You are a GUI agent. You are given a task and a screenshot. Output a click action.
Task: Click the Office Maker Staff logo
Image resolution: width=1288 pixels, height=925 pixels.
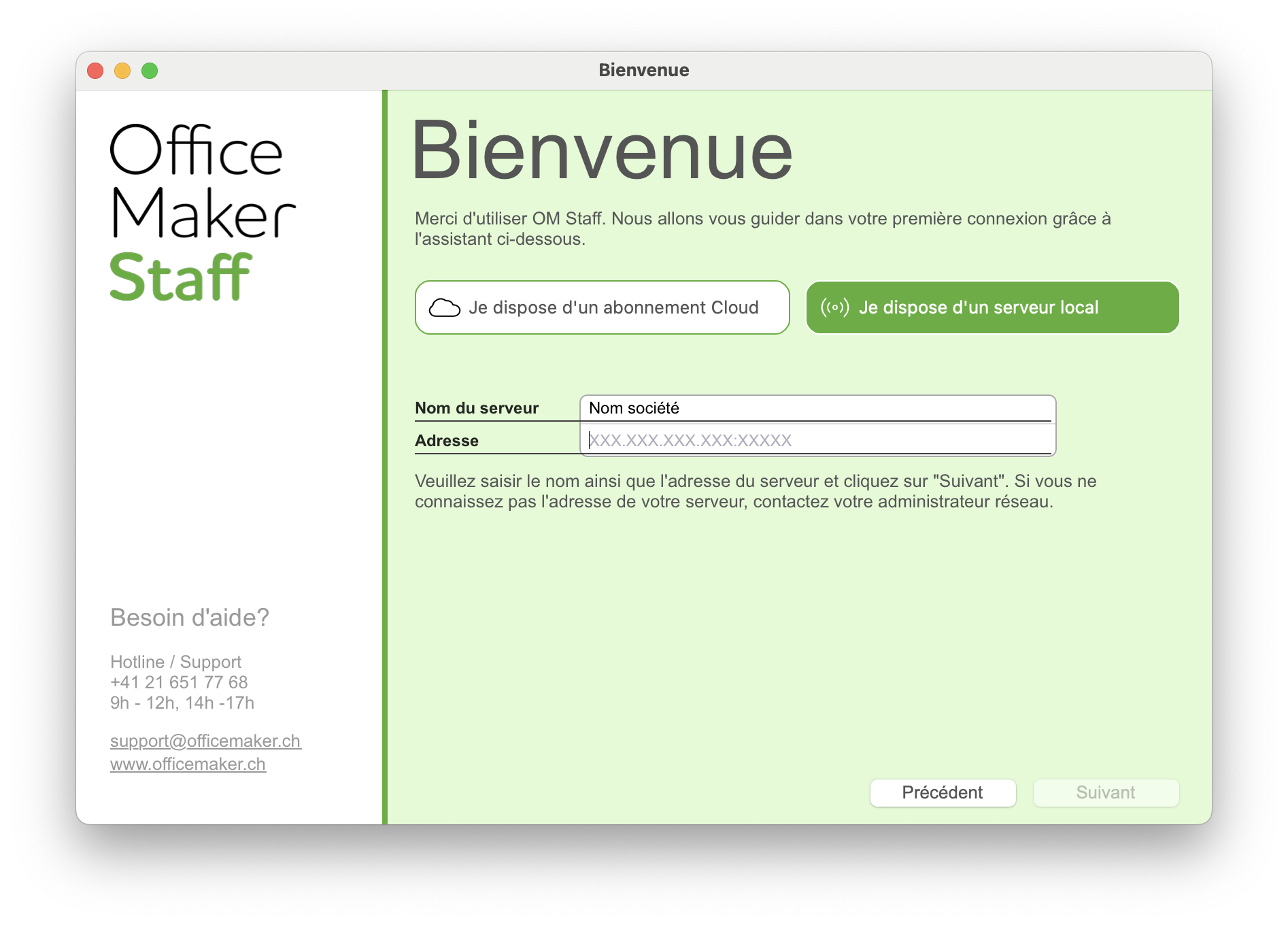click(203, 212)
